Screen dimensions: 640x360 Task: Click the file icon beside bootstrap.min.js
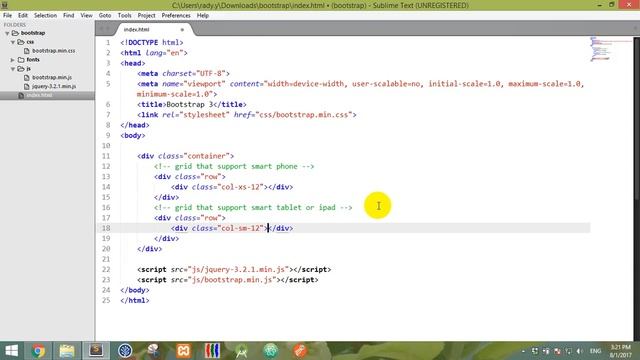(27, 78)
